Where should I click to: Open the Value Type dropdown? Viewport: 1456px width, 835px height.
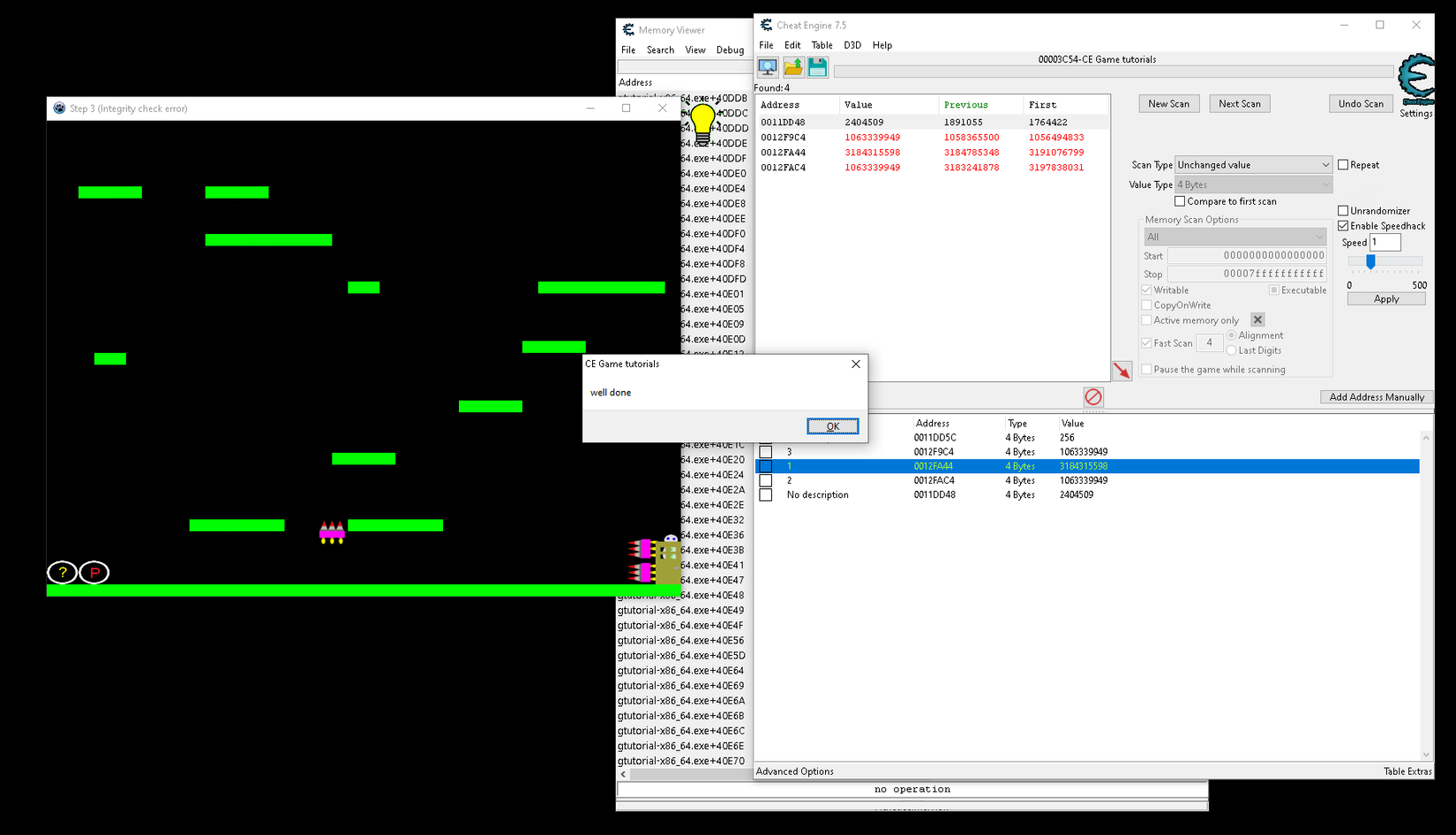(1253, 184)
